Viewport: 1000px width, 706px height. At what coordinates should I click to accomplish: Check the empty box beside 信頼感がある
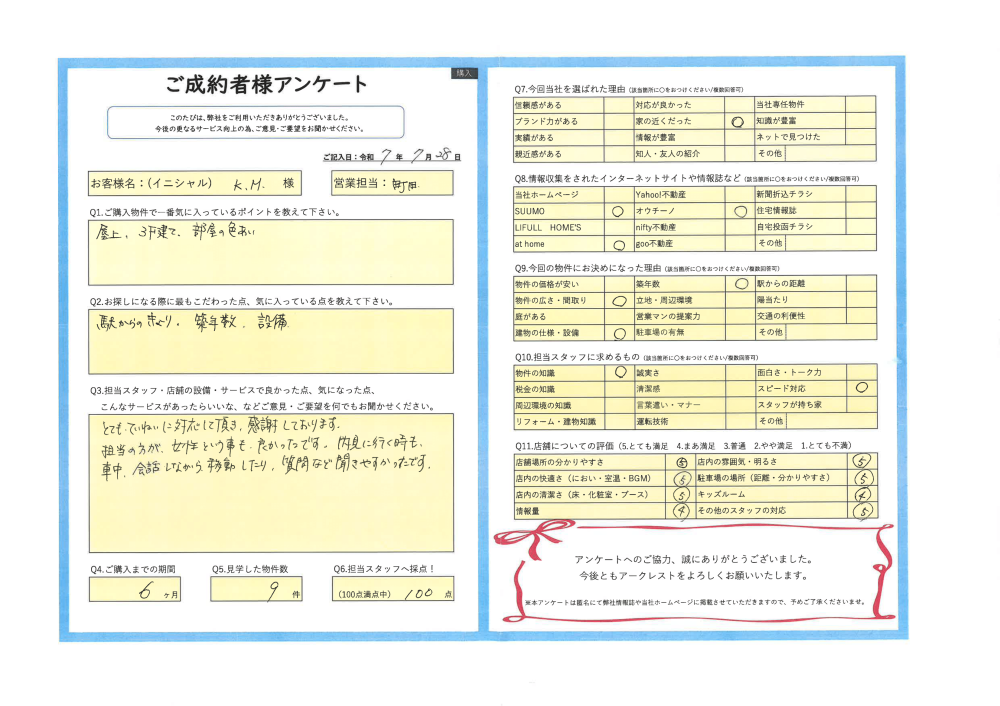617,105
